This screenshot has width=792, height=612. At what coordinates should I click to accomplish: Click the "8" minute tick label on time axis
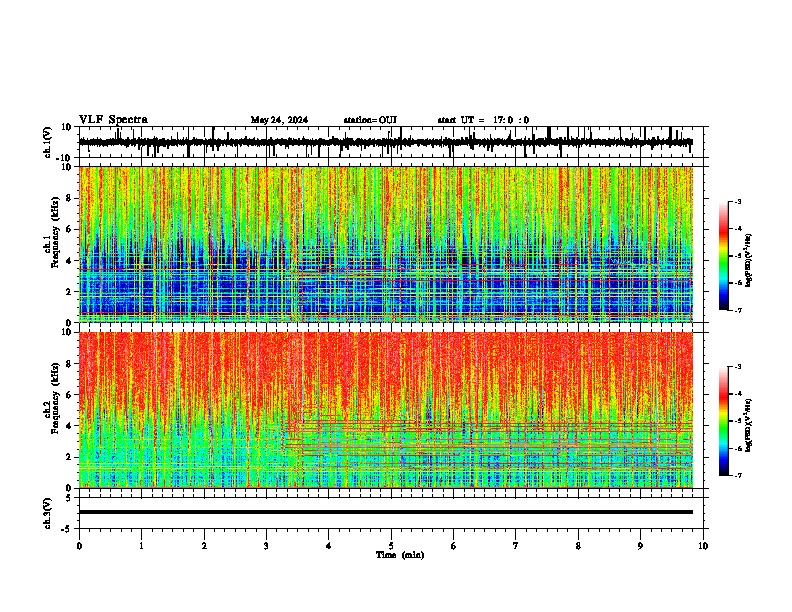pos(578,546)
